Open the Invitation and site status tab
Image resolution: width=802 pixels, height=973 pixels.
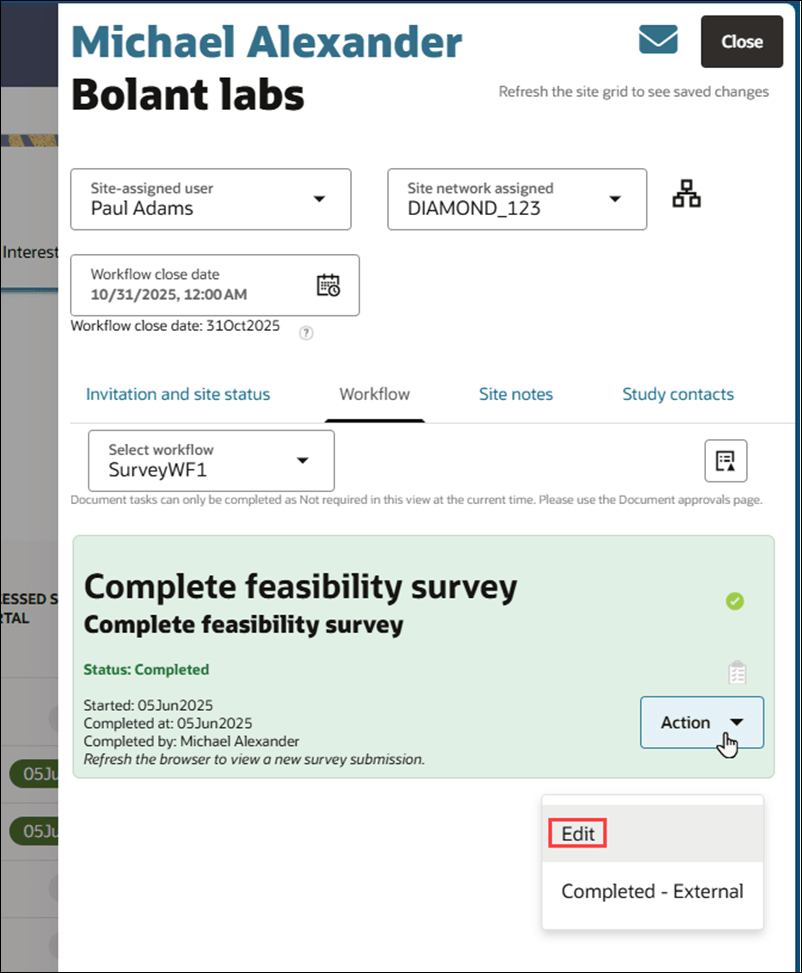coord(177,394)
